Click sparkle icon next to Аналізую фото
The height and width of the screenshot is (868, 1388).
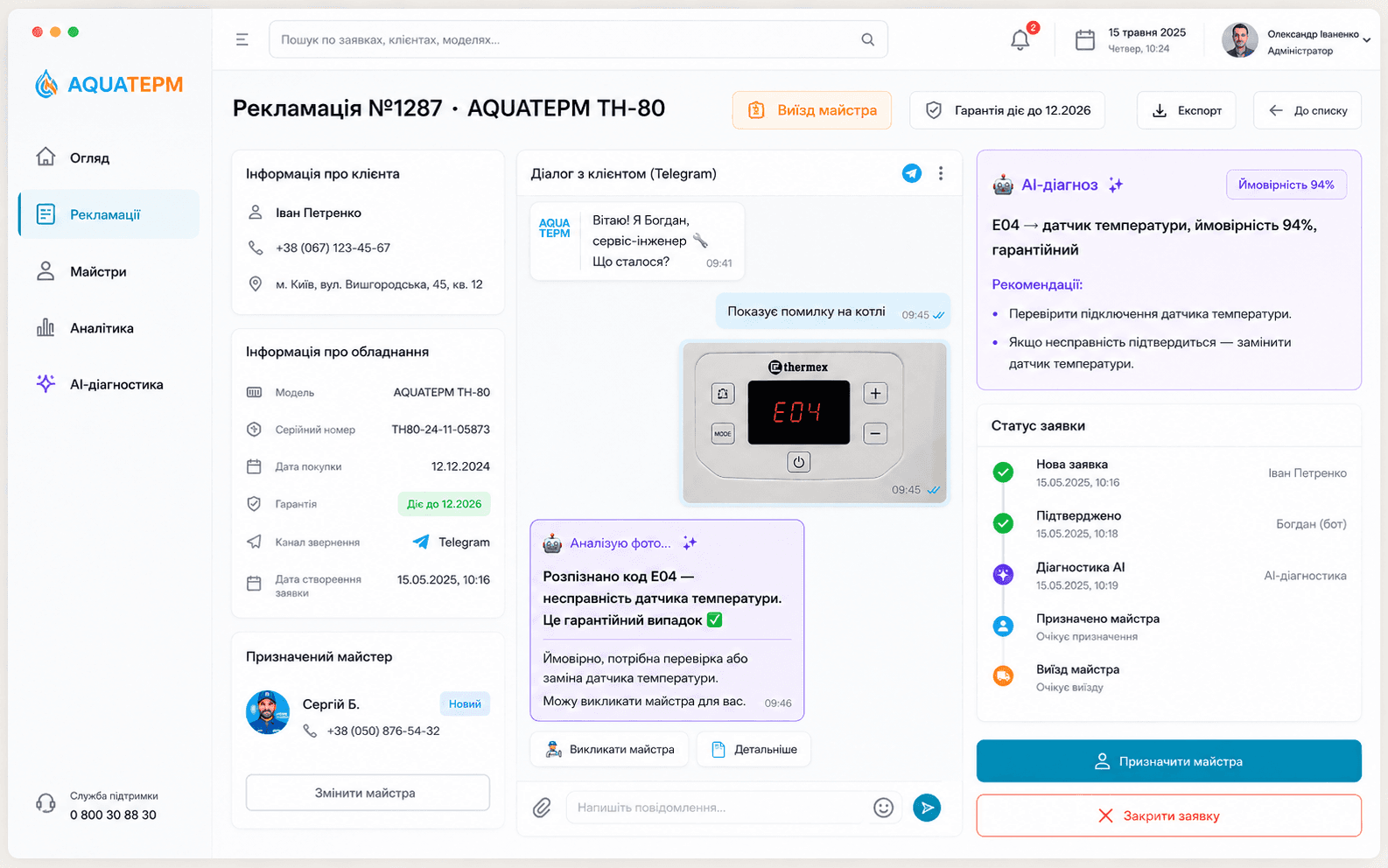coord(690,543)
